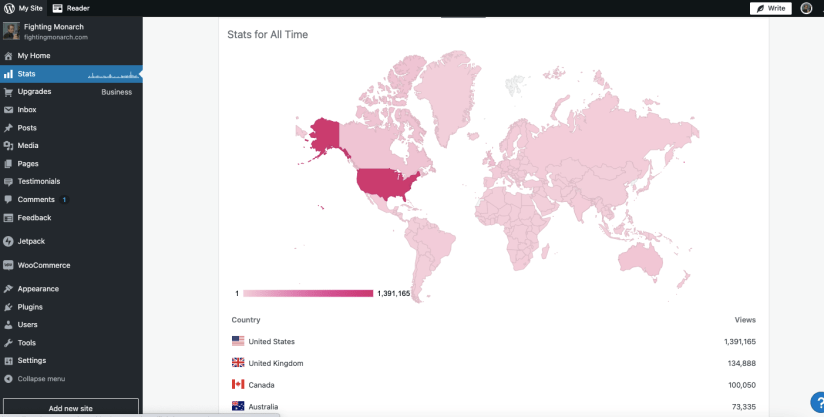Screen dimensions: 824x417
Task: Open the blue help question mark button
Action: tap(814, 401)
